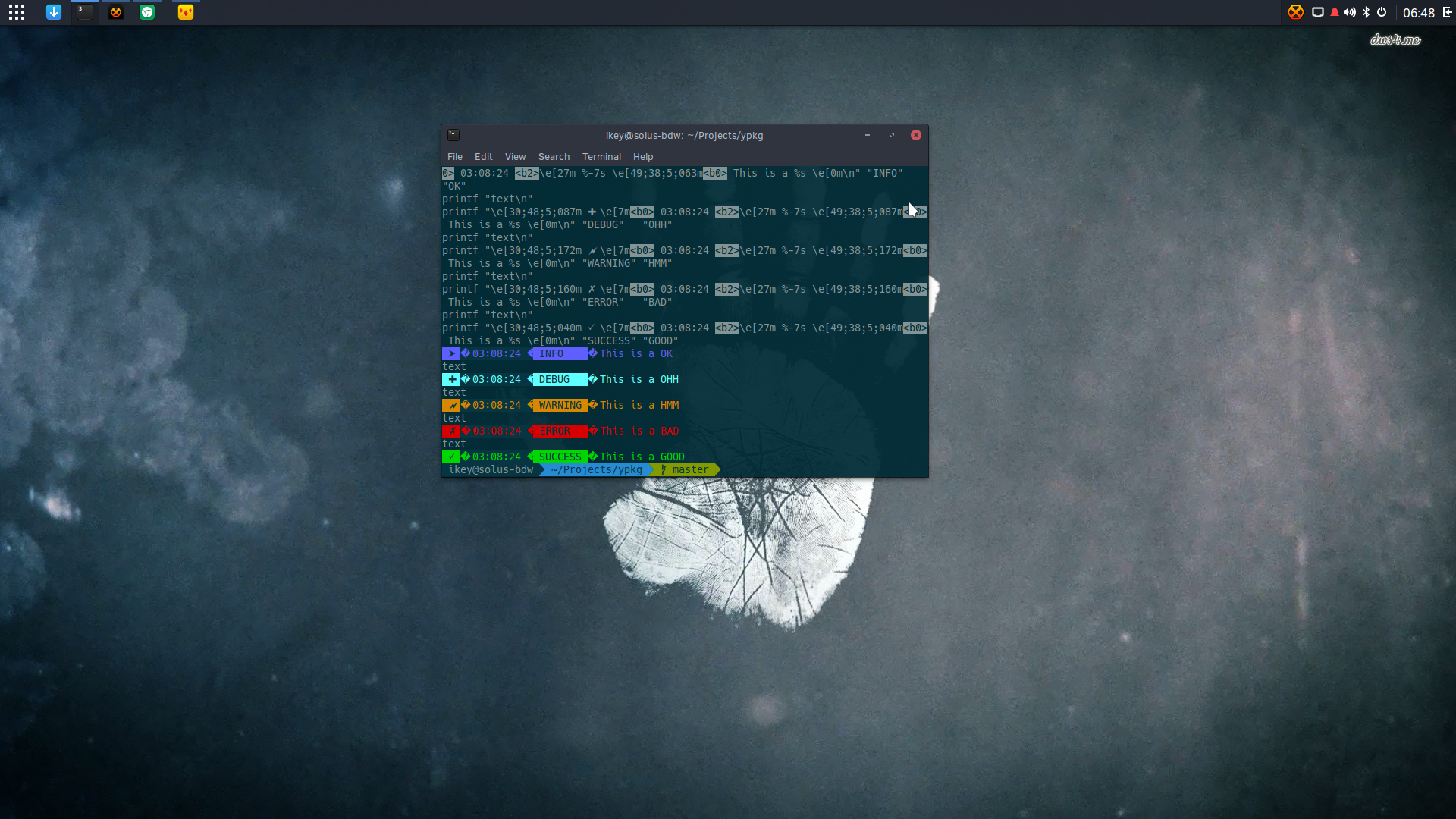Click the "This is a BAD" output text
Image resolution: width=1456 pixels, height=819 pixels.
click(x=639, y=431)
